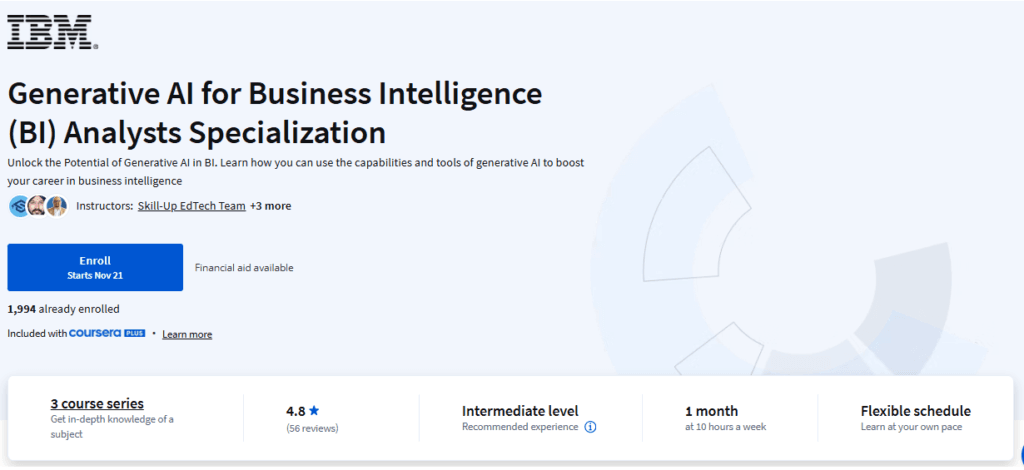Image resolution: width=1024 pixels, height=470 pixels.
Task: Click the Unlock the Potential description paragraph
Action: coord(296,172)
